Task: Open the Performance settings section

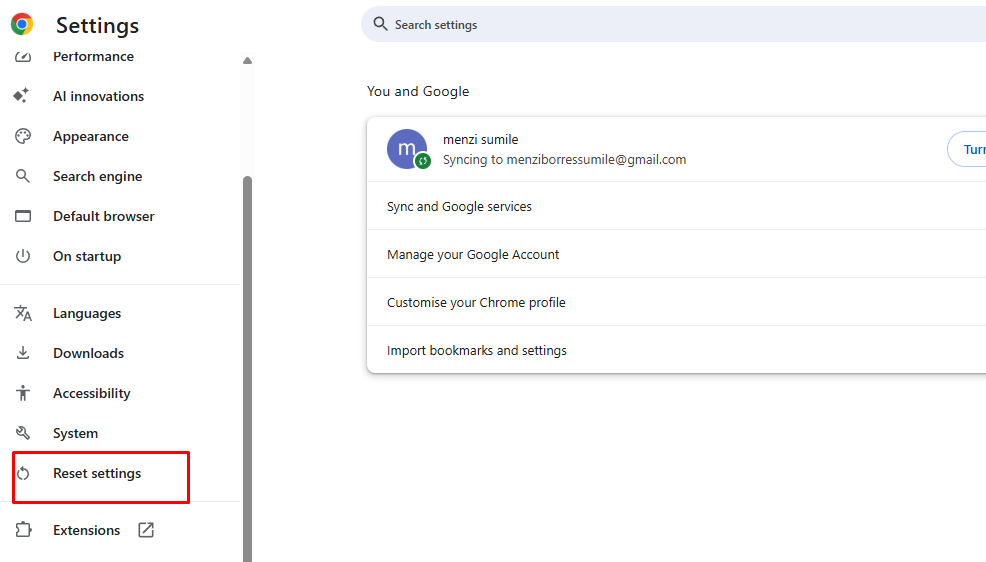Action: pos(93,57)
